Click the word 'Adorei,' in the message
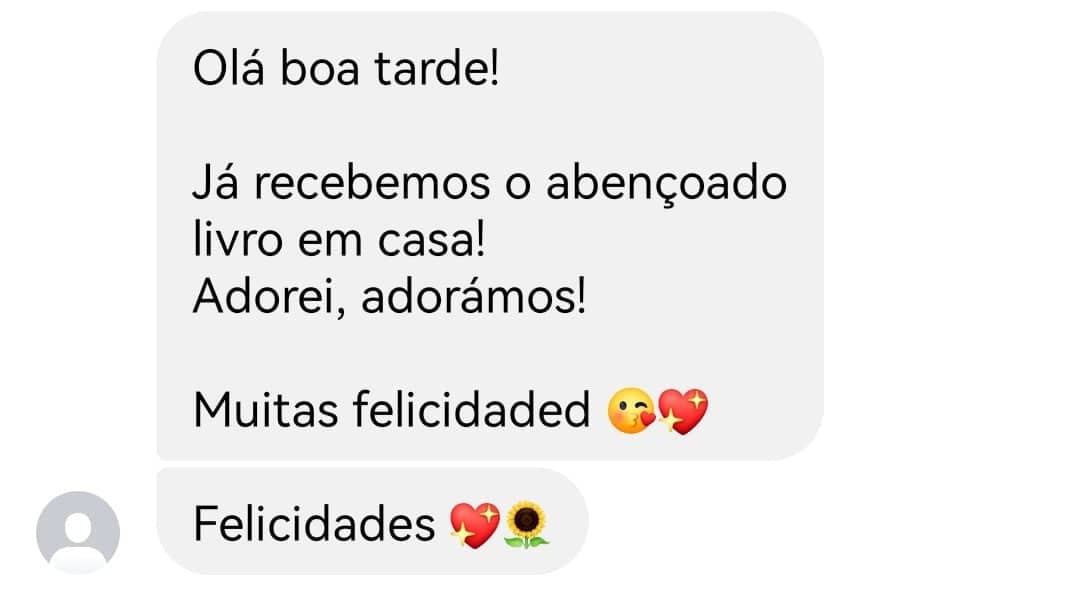The height and width of the screenshot is (611, 1080). [269, 298]
